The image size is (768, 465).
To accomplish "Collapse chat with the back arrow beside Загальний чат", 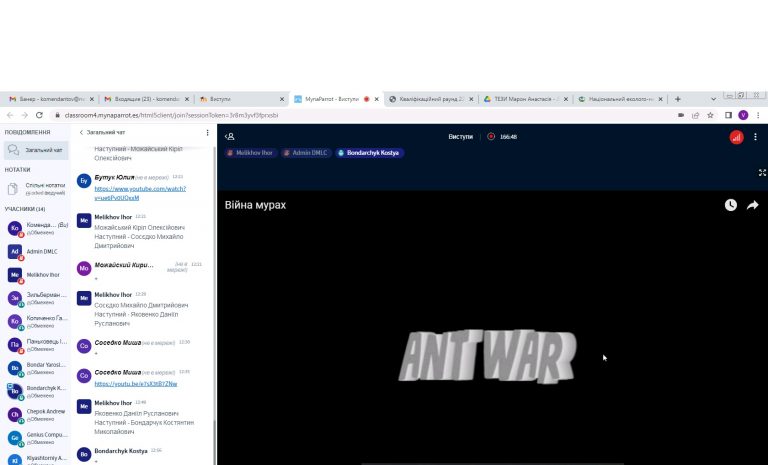I will coord(81,132).
